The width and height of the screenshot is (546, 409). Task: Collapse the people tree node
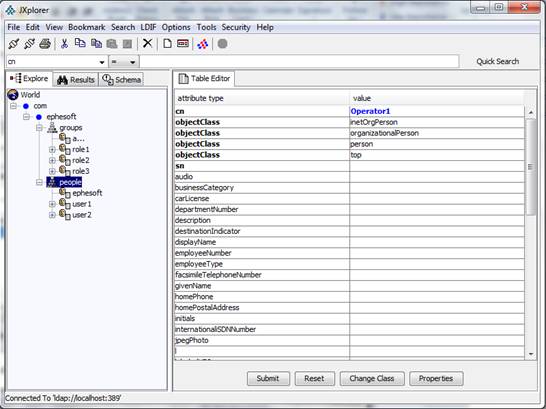pyautogui.click(x=39, y=182)
